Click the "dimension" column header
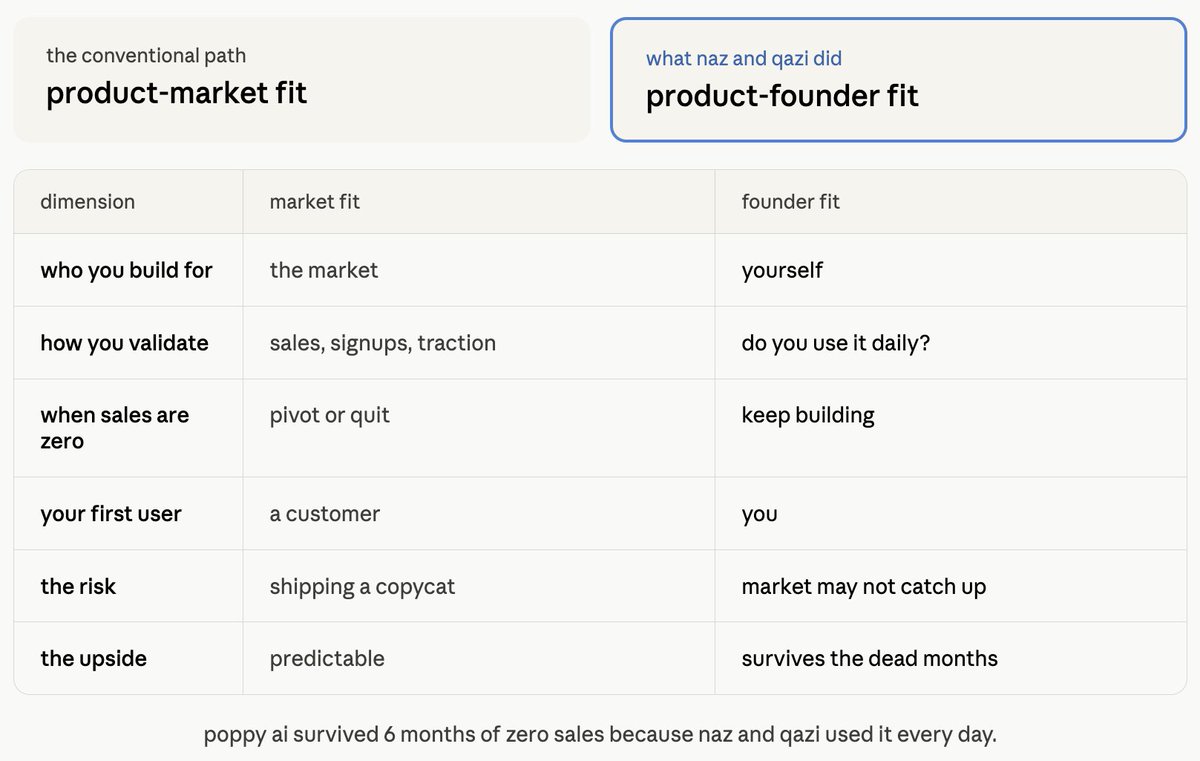The height and width of the screenshot is (761, 1200). tap(87, 202)
